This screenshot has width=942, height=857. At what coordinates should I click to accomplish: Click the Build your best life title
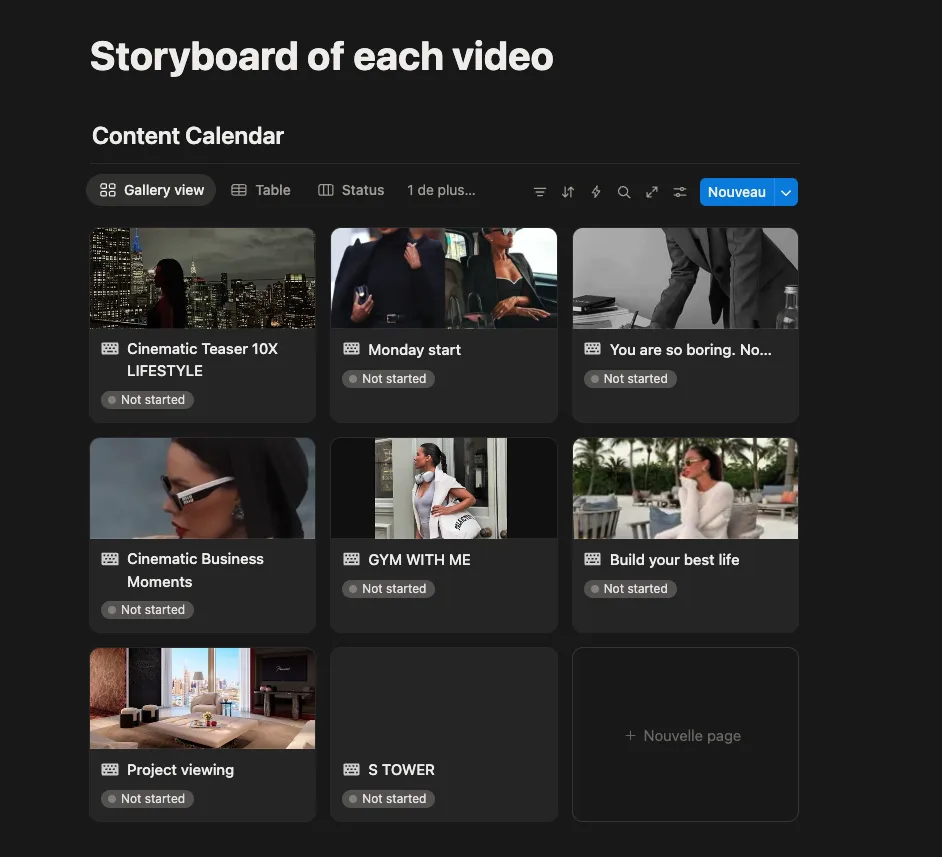click(x=674, y=560)
